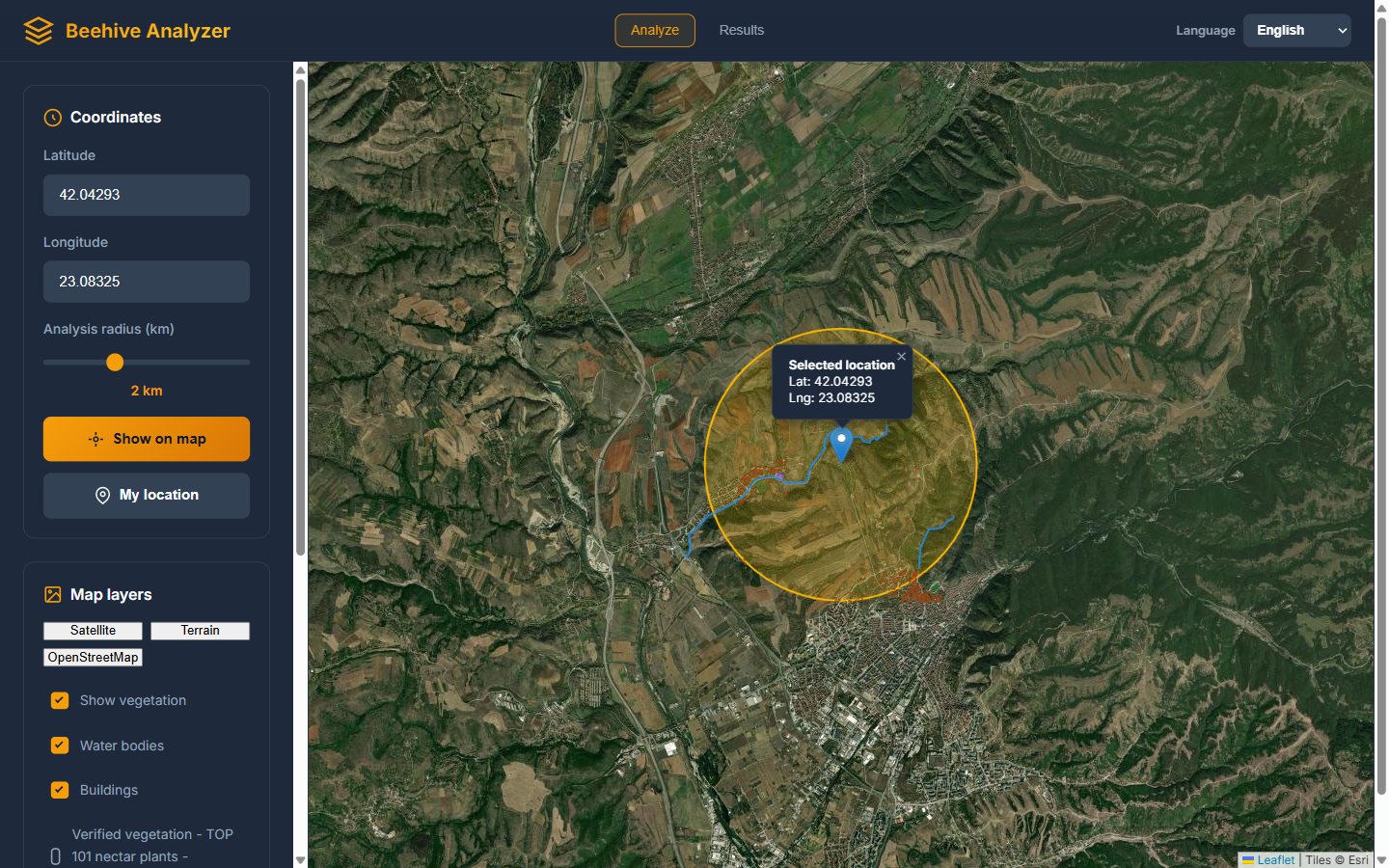Select the Satellite map layer

click(x=93, y=631)
